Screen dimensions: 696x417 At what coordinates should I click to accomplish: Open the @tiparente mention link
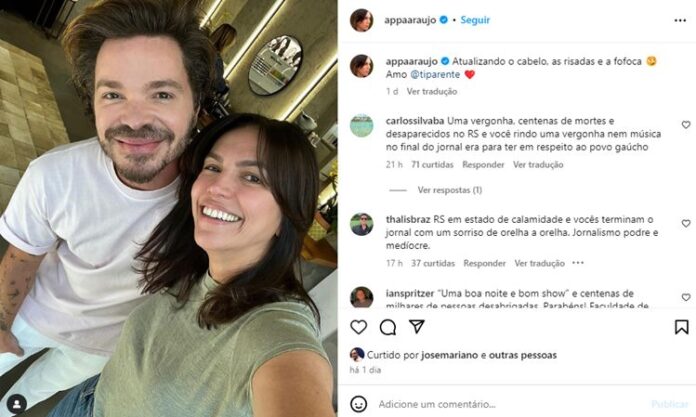[x=435, y=75]
